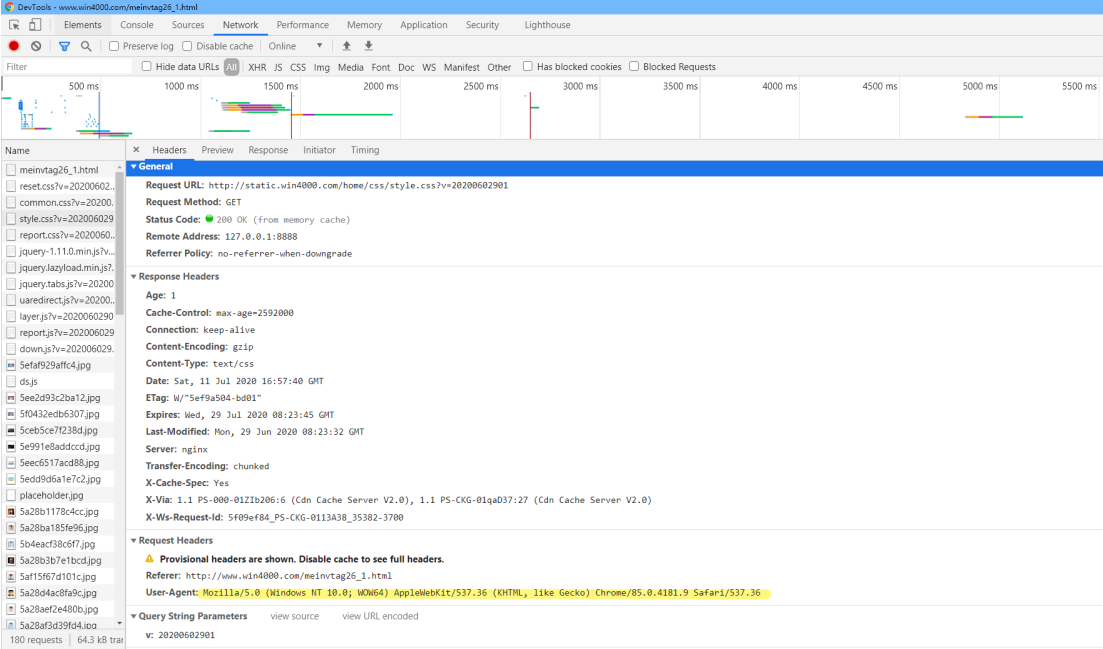Click the image icon of 5a28d4ac8fa9c.jpg

point(11,593)
